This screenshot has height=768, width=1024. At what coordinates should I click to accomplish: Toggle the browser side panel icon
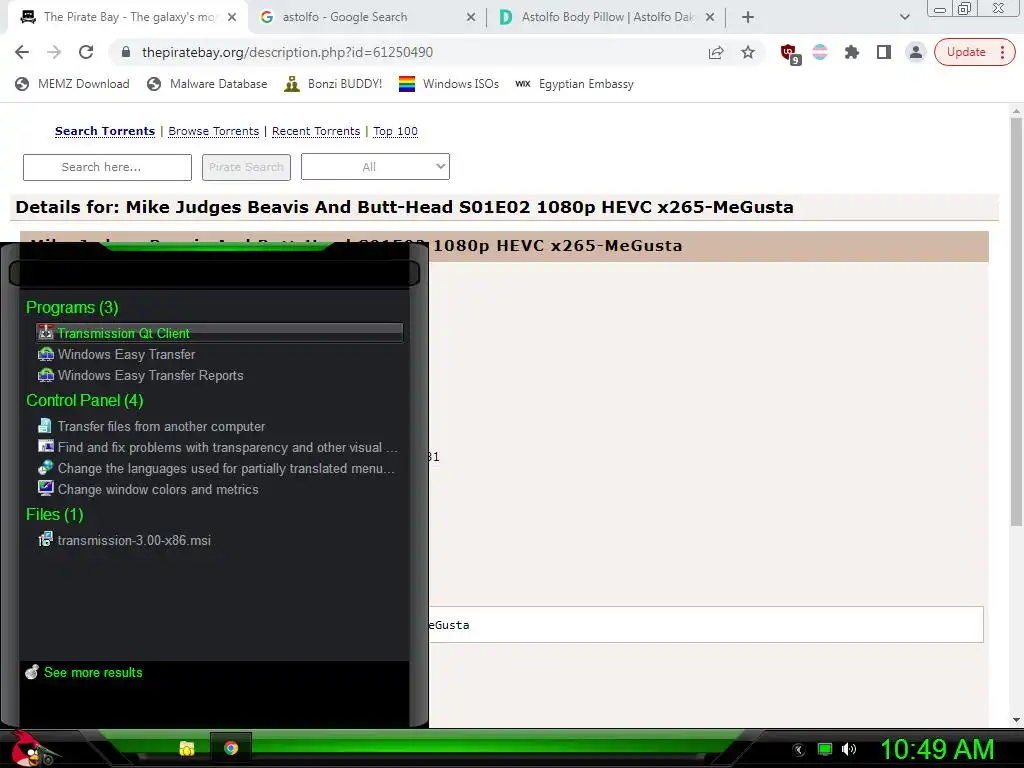[884, 52]
